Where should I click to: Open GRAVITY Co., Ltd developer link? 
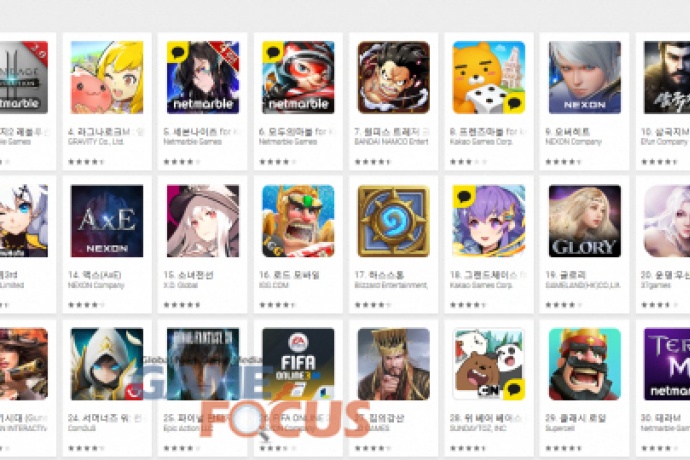96,142
